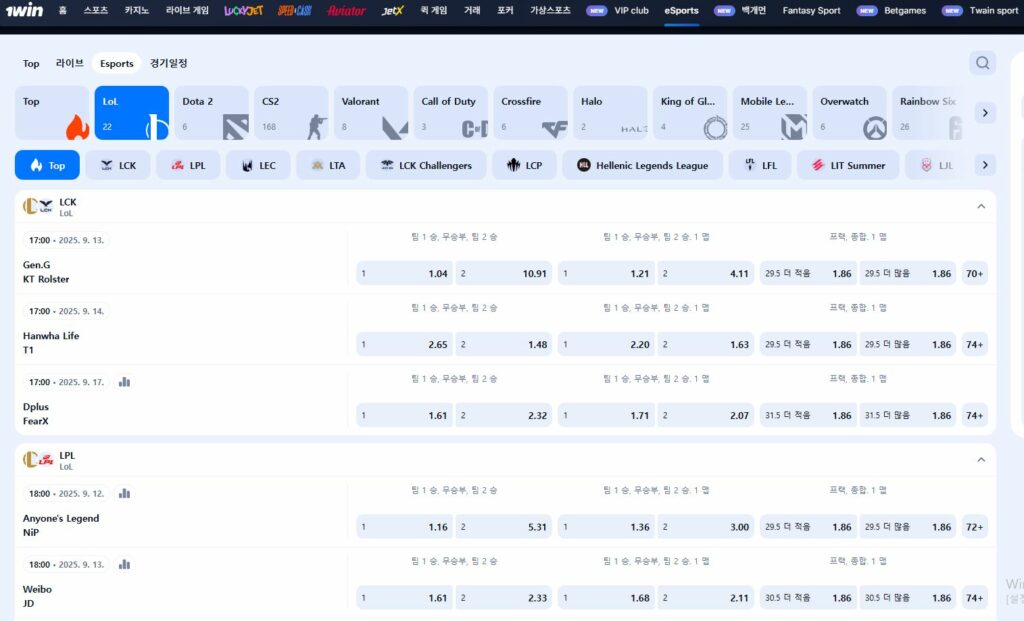
Task: Select the Dota 2 game tile
Action: click(212, 113)
